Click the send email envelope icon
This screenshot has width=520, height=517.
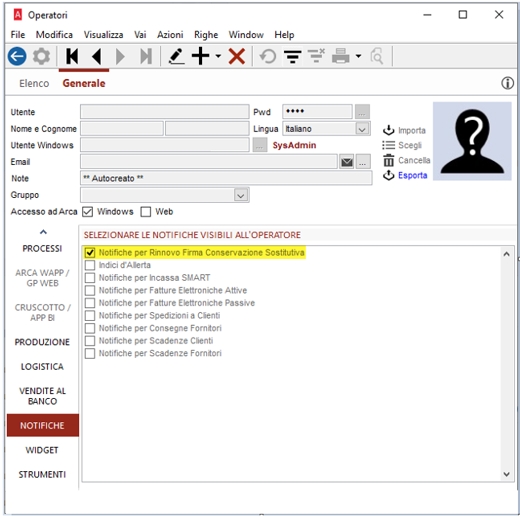pyautogui.click(x=347, y=162)
